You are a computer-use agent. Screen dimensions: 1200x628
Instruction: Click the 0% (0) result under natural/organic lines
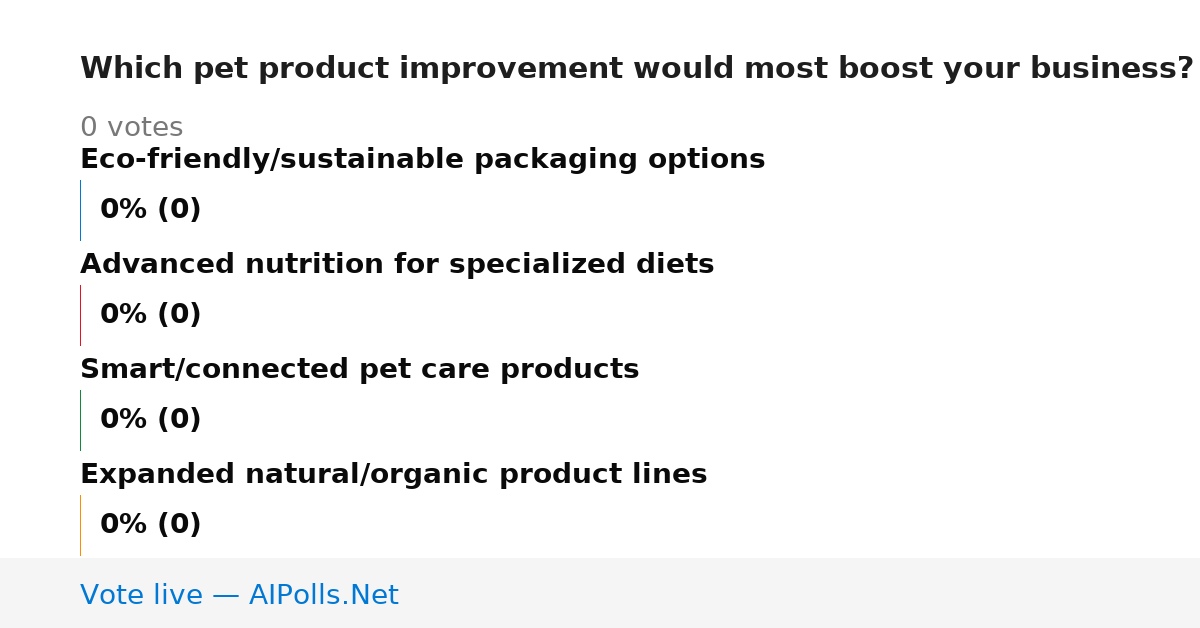(150, 525)
